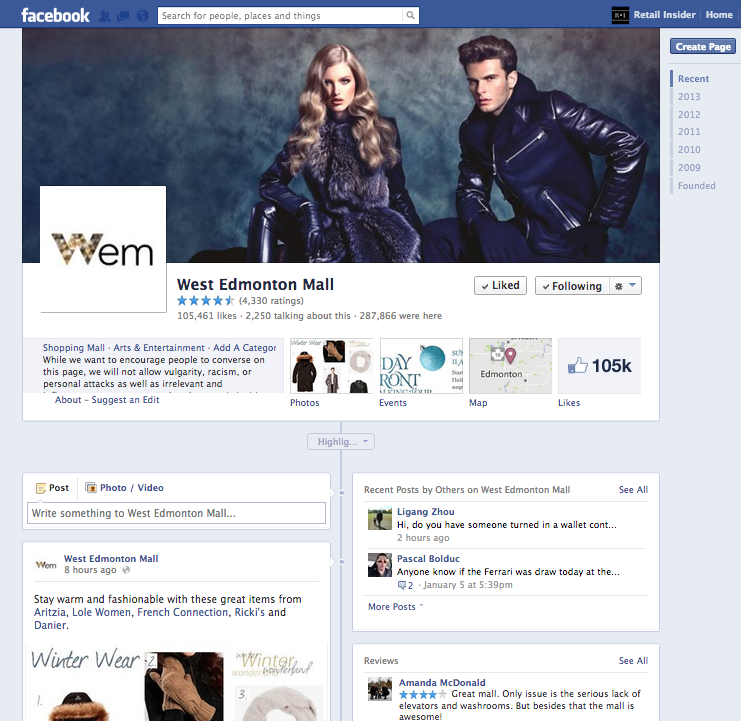
Task: Click the Aritzia link in post
Action: pos(51,612)
